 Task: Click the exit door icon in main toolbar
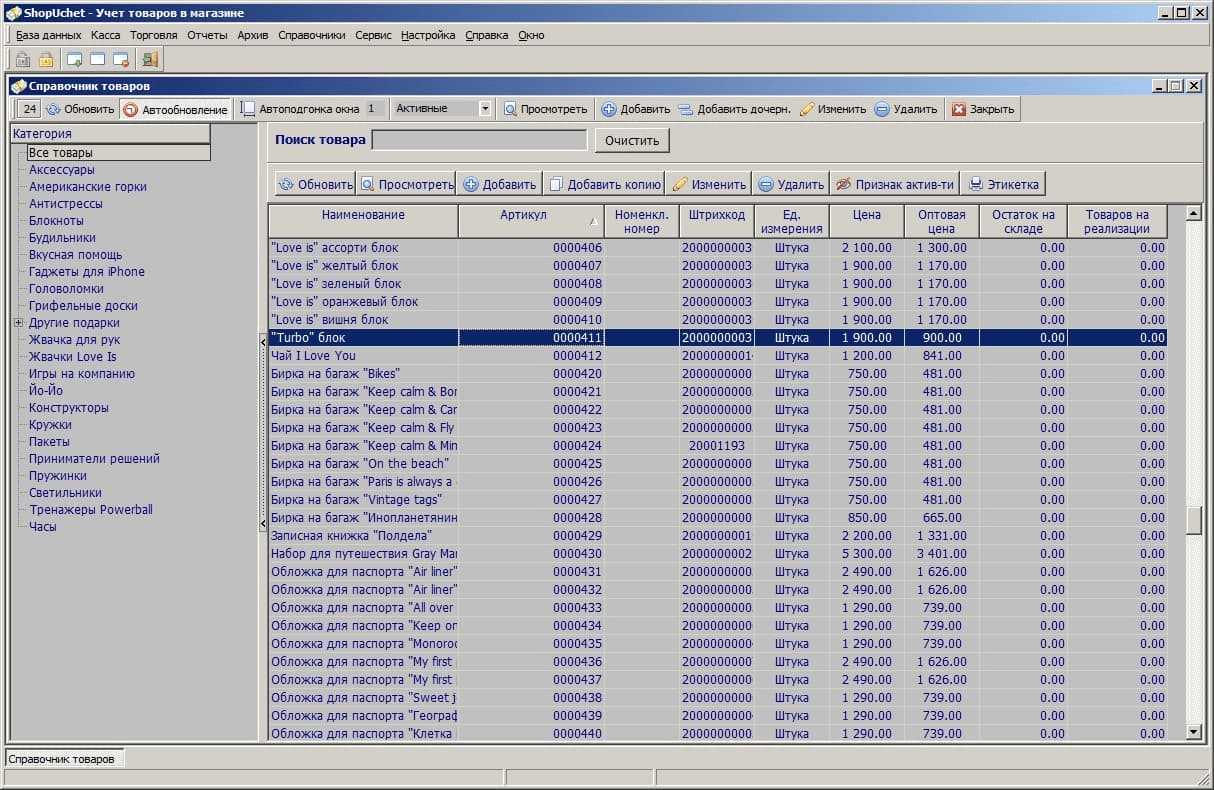click(x=150, y=60)
